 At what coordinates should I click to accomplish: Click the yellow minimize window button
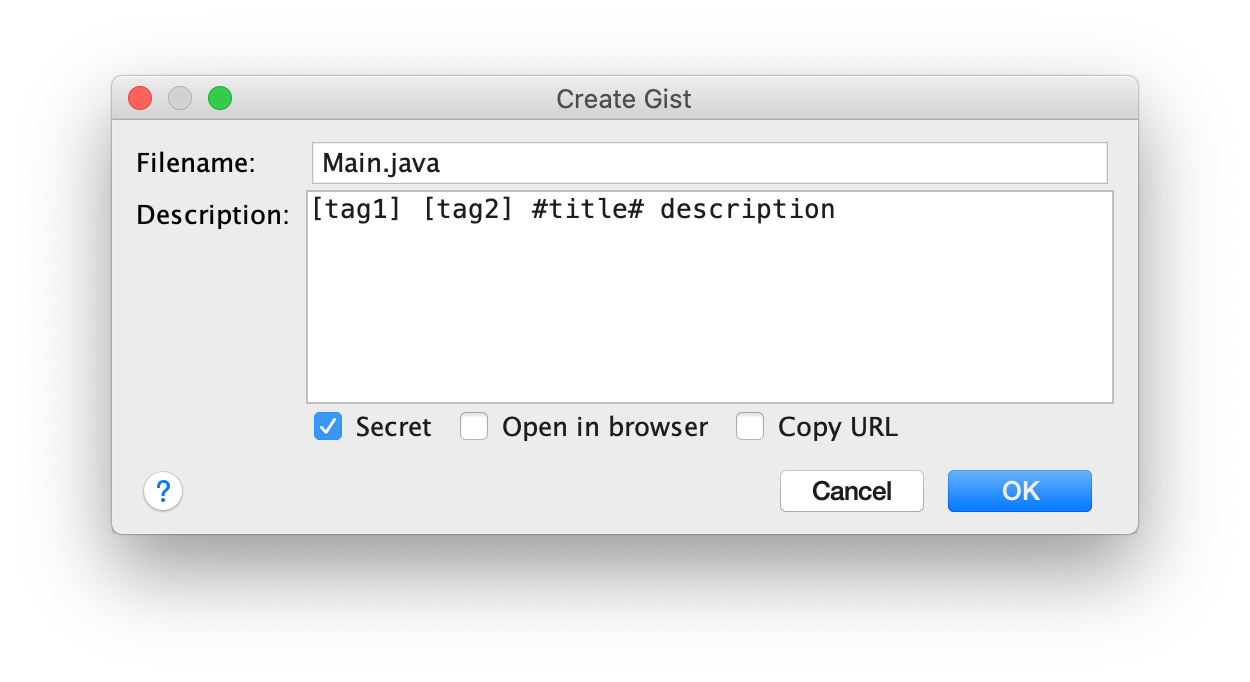[x=180, y=98]
